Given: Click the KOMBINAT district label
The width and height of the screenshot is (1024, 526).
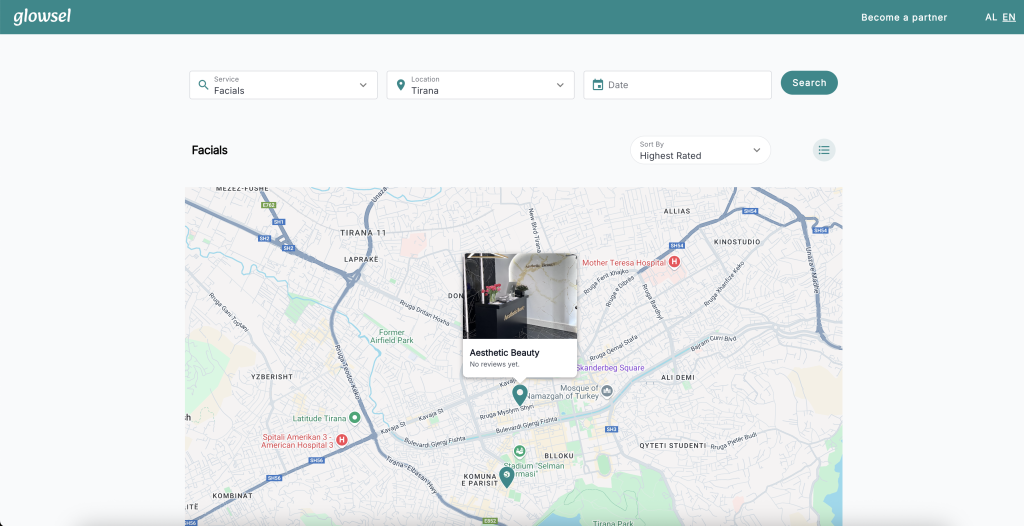Looking at the screenshot, I should pos(232,495).
